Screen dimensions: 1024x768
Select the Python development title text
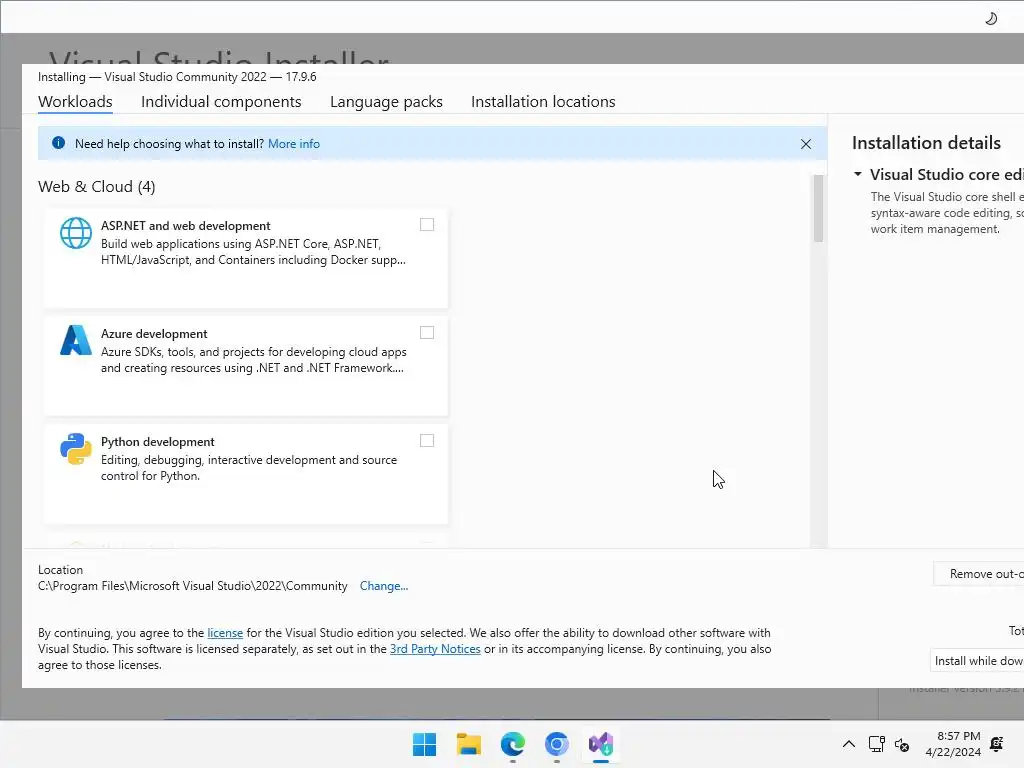click(157, 442)
